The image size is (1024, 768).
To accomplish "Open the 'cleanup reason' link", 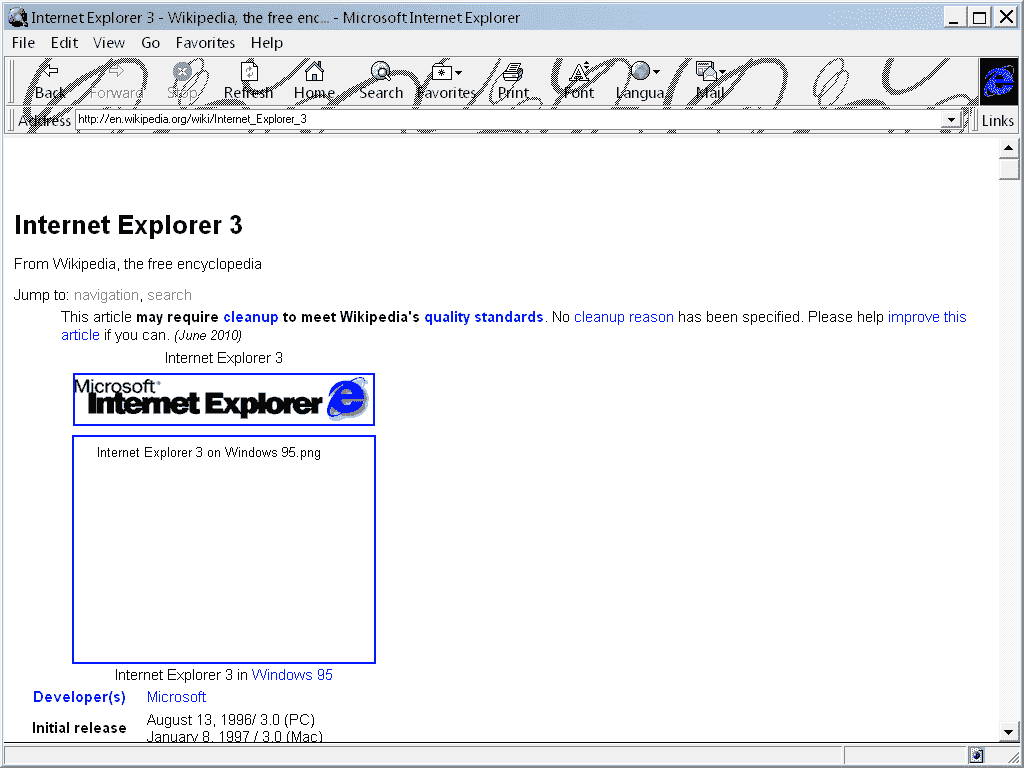I will click(x=624, y=317).
